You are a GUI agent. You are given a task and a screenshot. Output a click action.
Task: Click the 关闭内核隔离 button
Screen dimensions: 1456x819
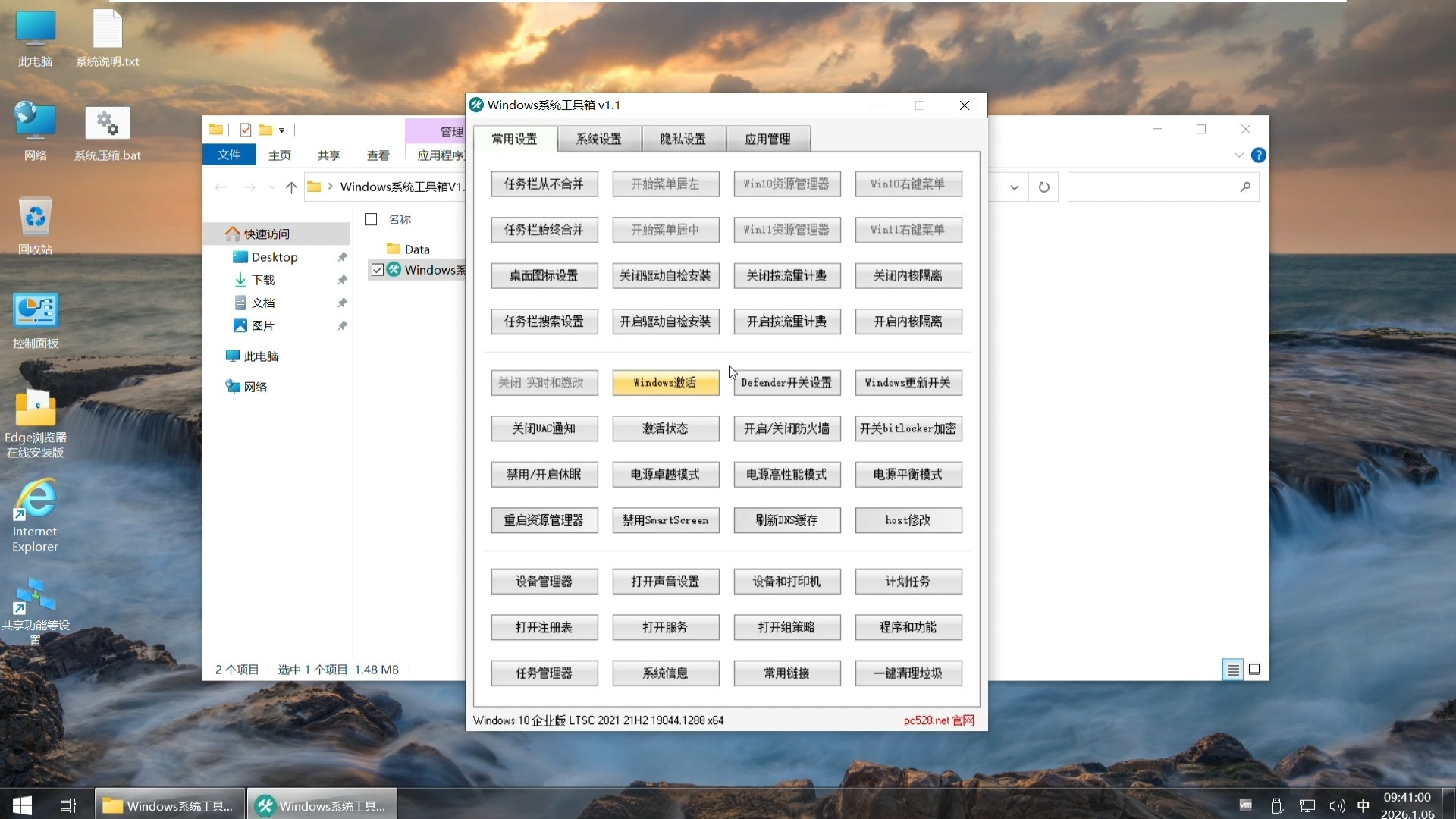(908, 276)
